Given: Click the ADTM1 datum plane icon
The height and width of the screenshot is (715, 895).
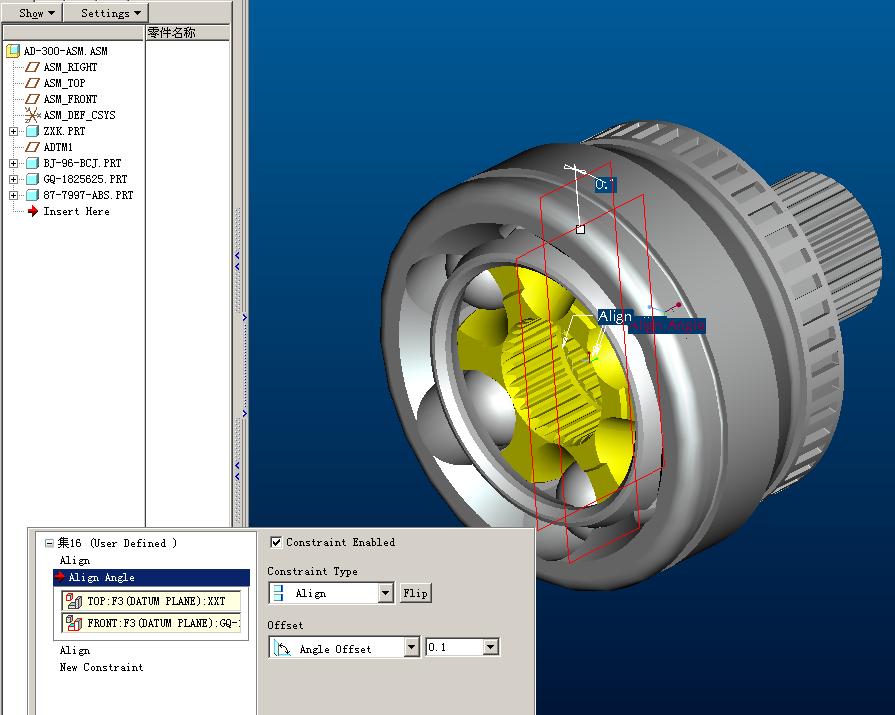Looking at the screenshot, I should pyautogui.click(x=33, y=147).
